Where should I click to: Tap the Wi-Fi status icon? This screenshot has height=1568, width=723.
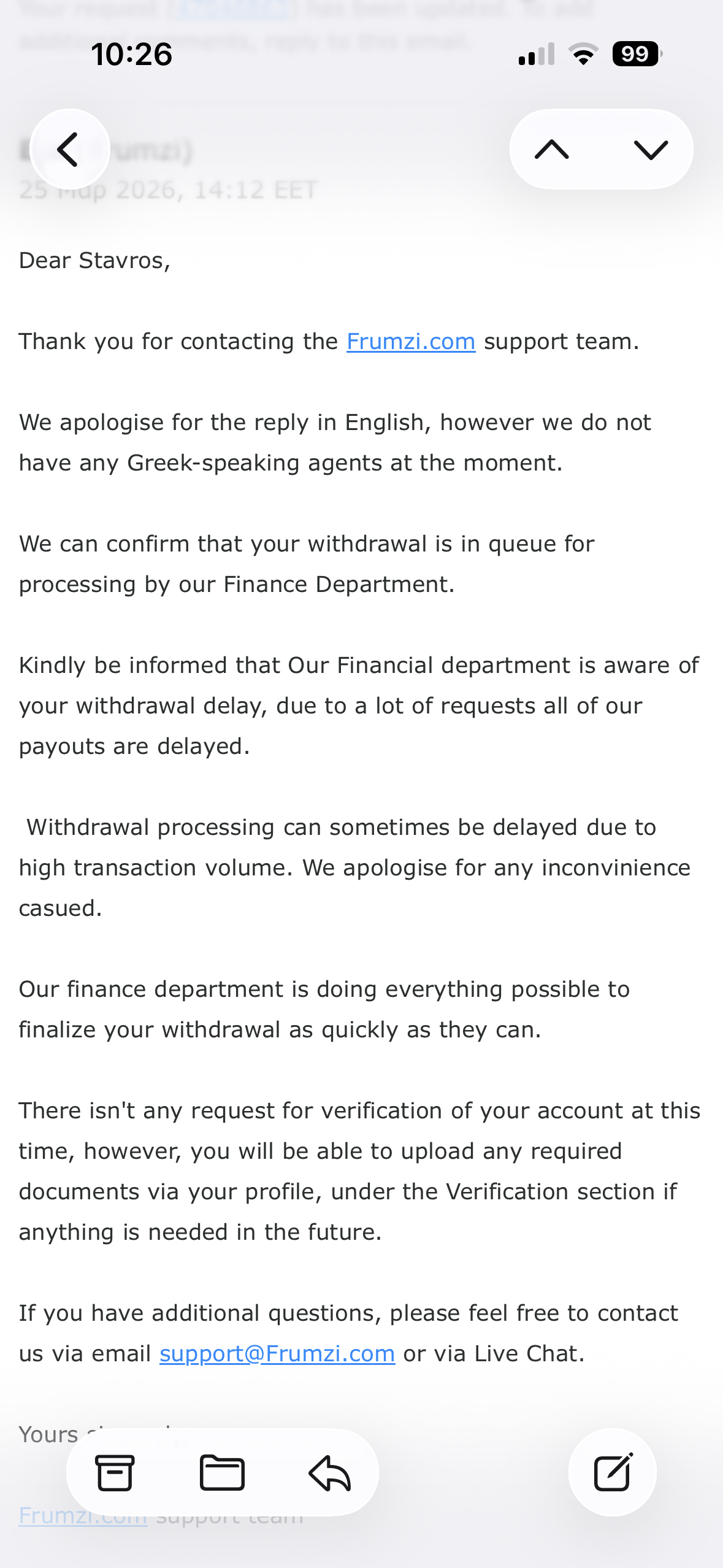[583, 54]
